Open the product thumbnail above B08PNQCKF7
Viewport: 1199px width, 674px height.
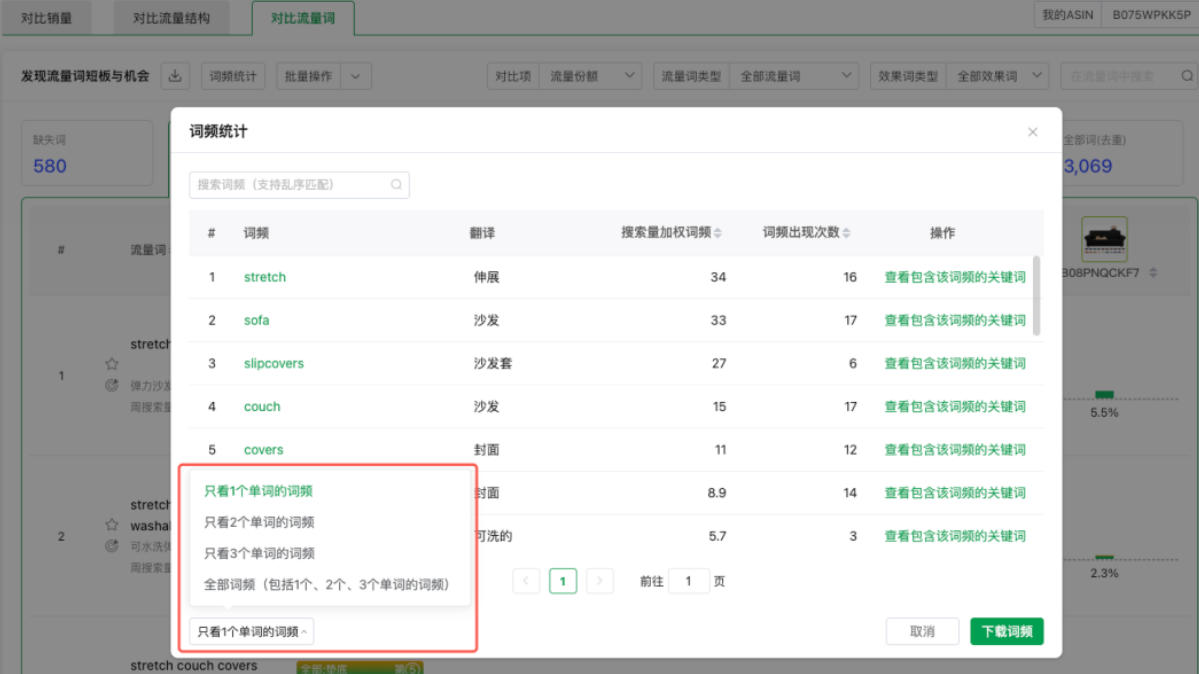pos(1104,239)
